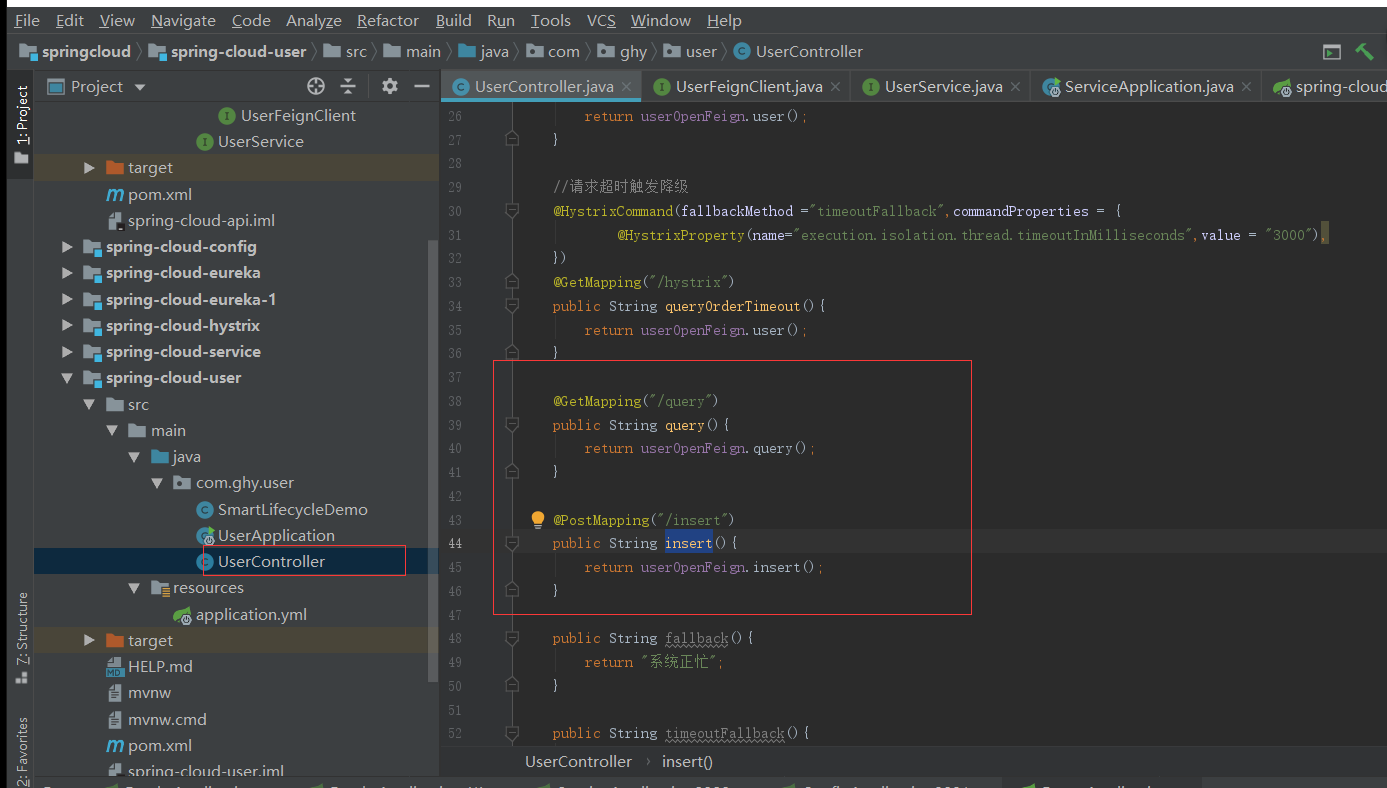1387x788 pixels.
Task: Switch to the UserService.java tab
Action: (942, 87)
